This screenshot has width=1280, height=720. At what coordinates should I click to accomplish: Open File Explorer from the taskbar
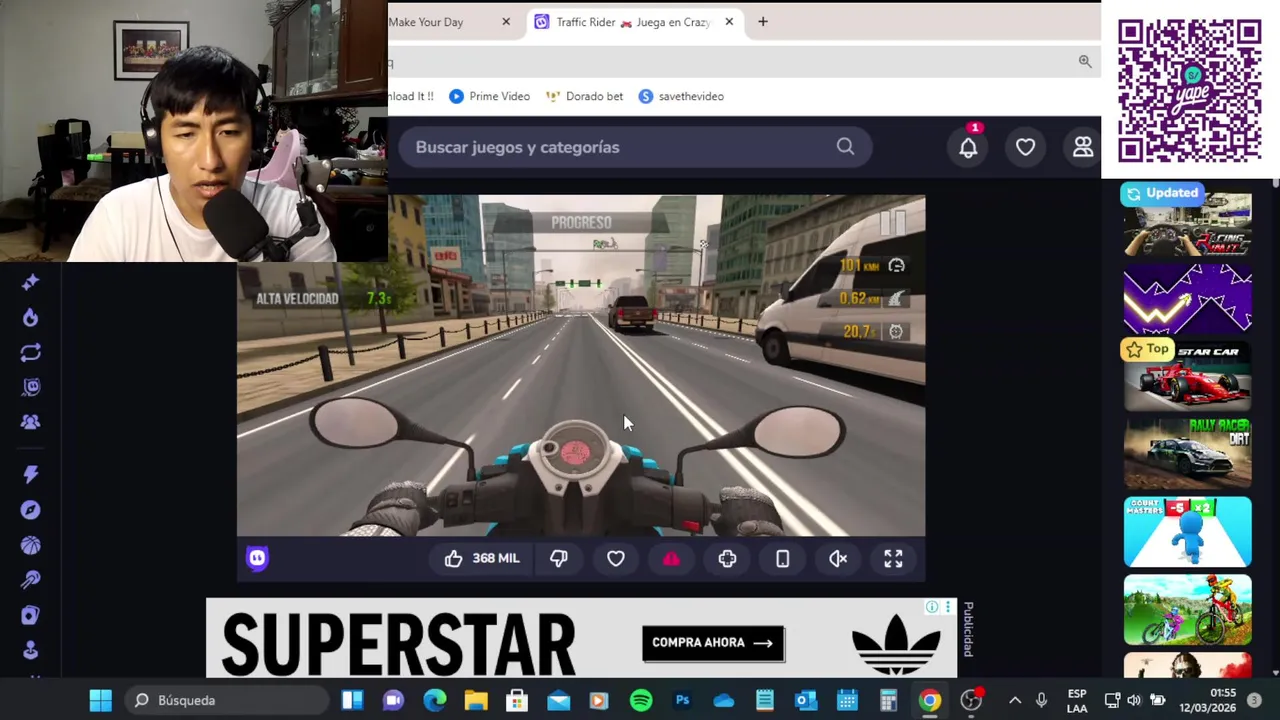[476, 700]
